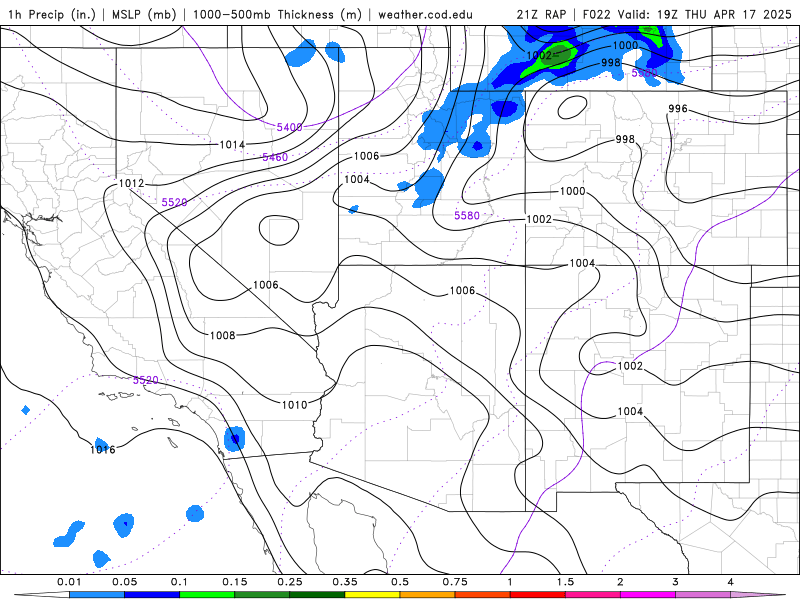Click the 0.01 legend value
The image size is (800, 600).
click(x=69, y=582)
